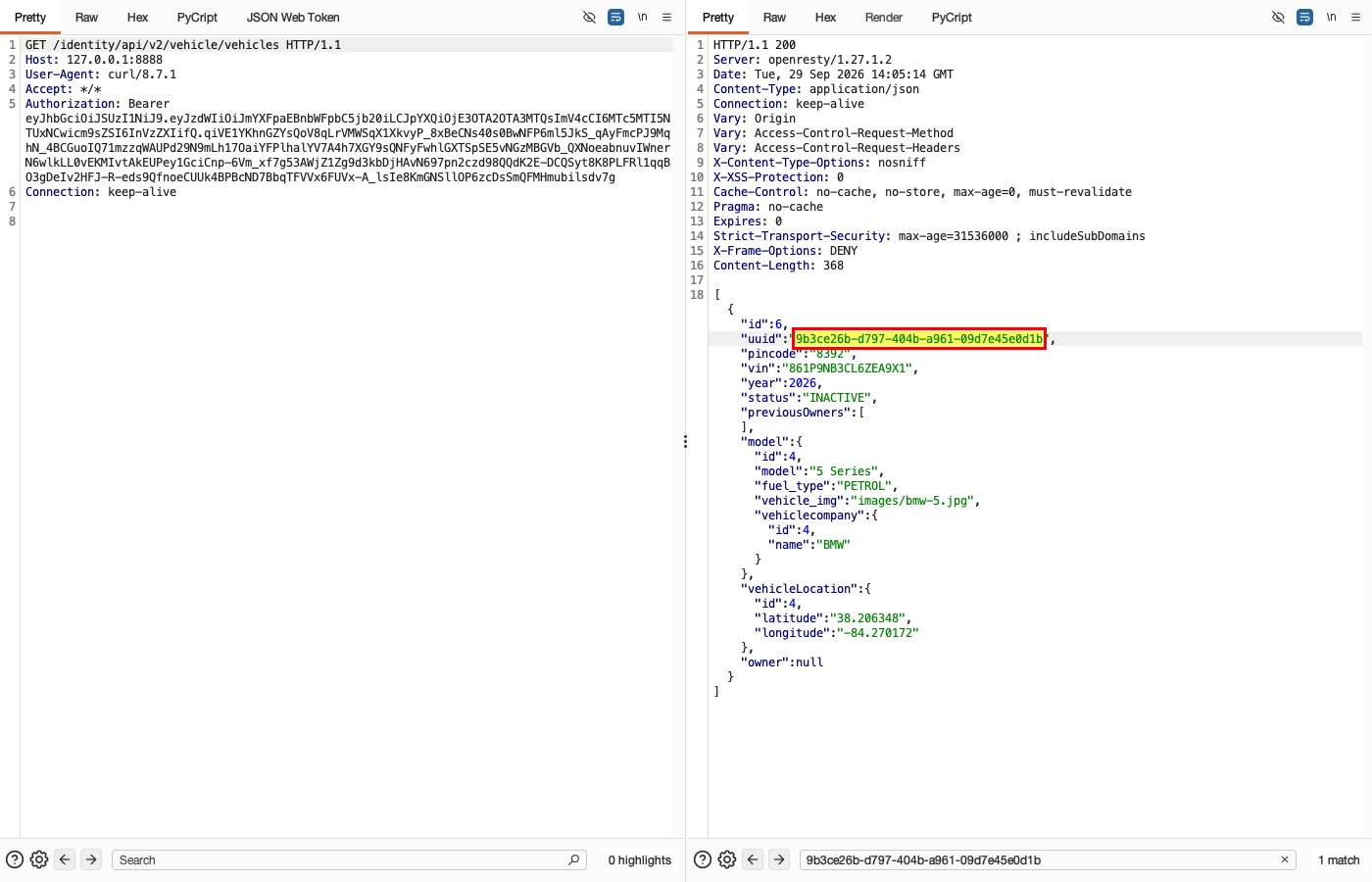Select the request Pretty tab
Image resolution: width=1372 pixels, height=882 pixels.
[x=30, y=18]
